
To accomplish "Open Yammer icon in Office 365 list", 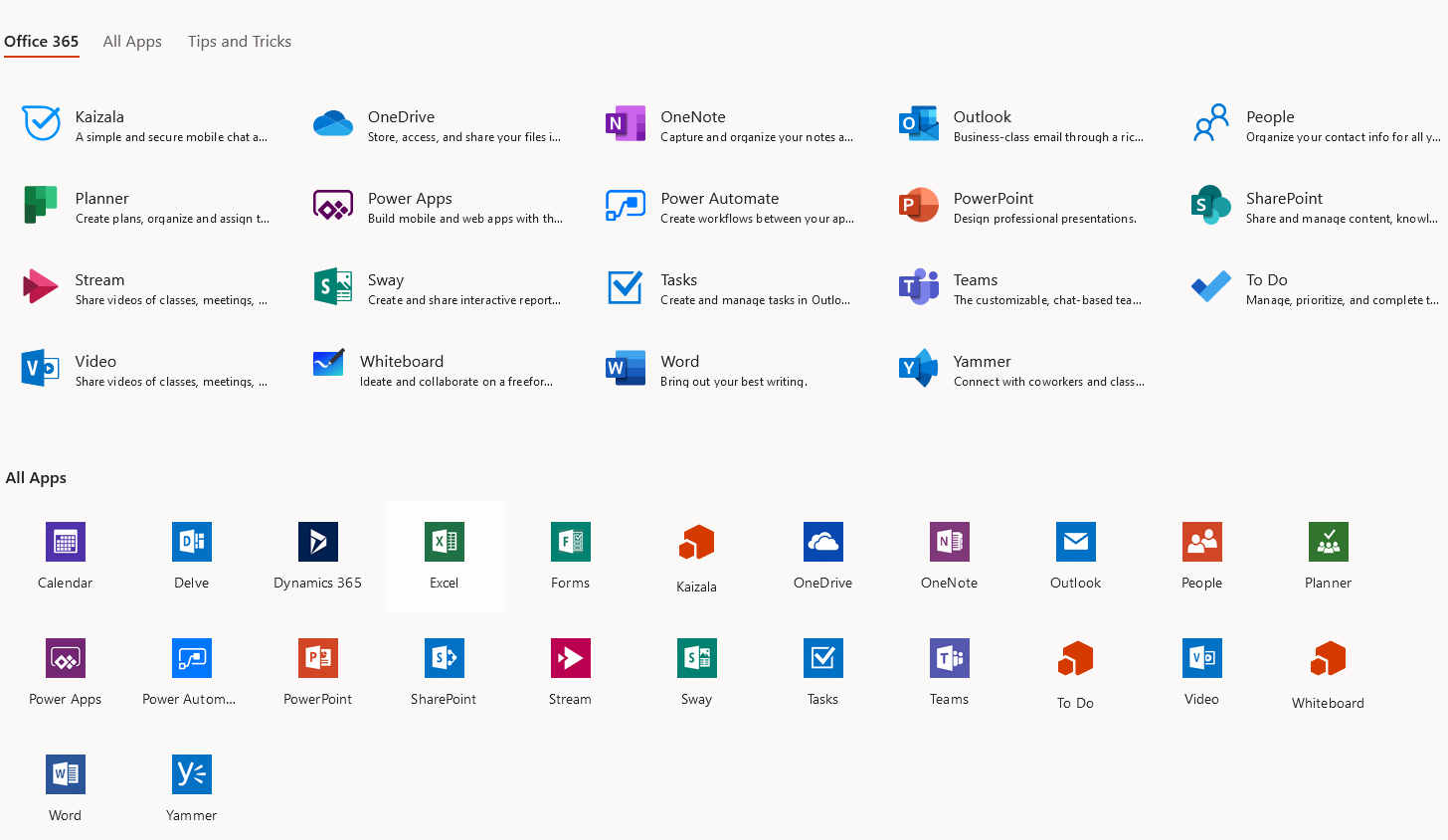I will pos(919,368).
